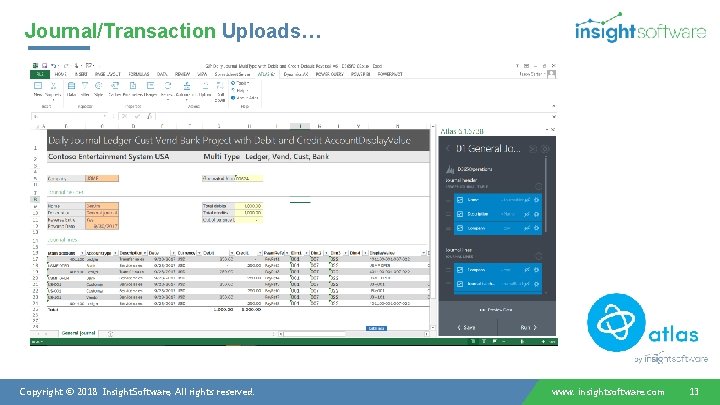Open Description column filter dropdown
This screenshot has height=405, width=720.
145,253
